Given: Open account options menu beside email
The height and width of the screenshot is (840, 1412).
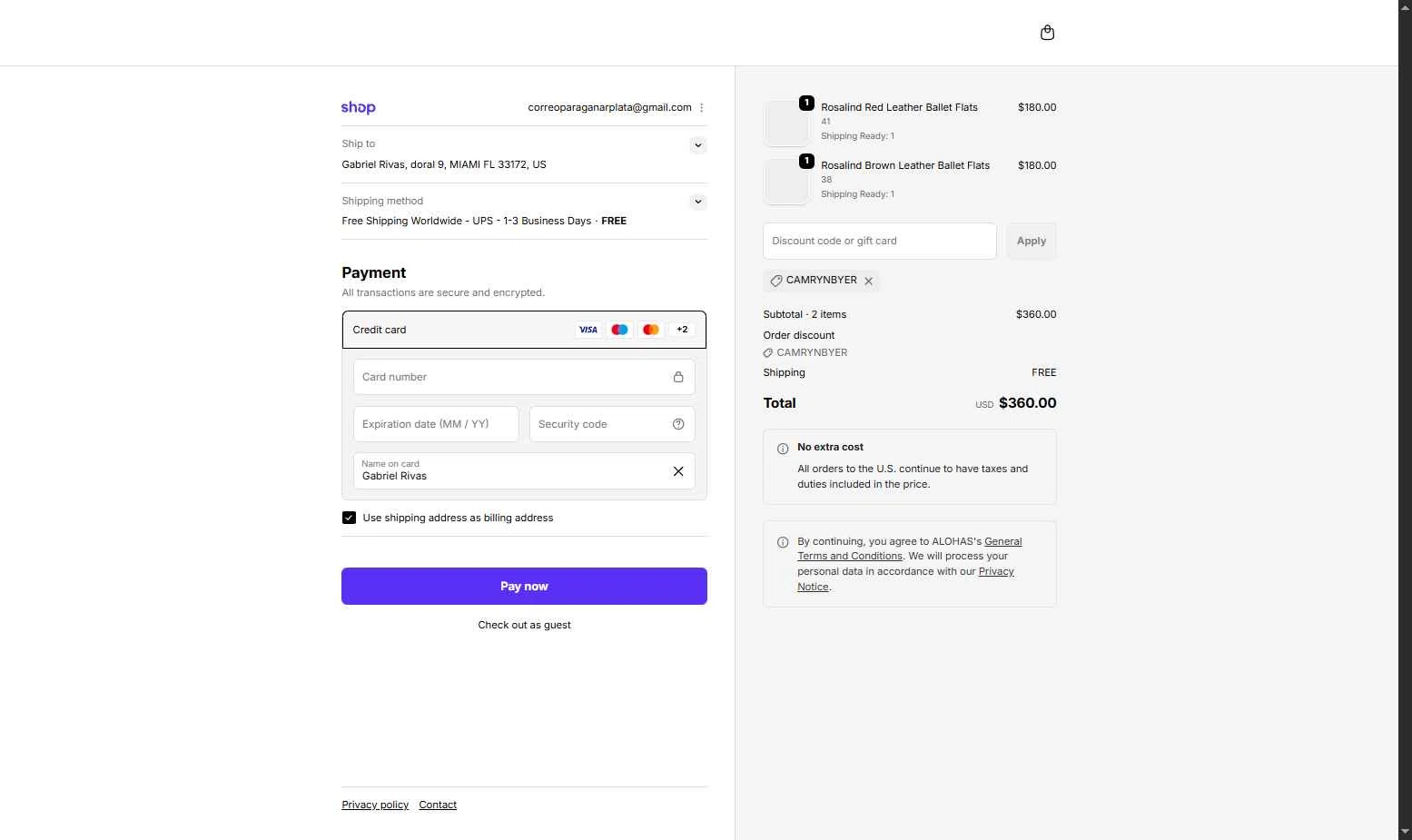Looking at the screenshot, I should tap(701, 107).
